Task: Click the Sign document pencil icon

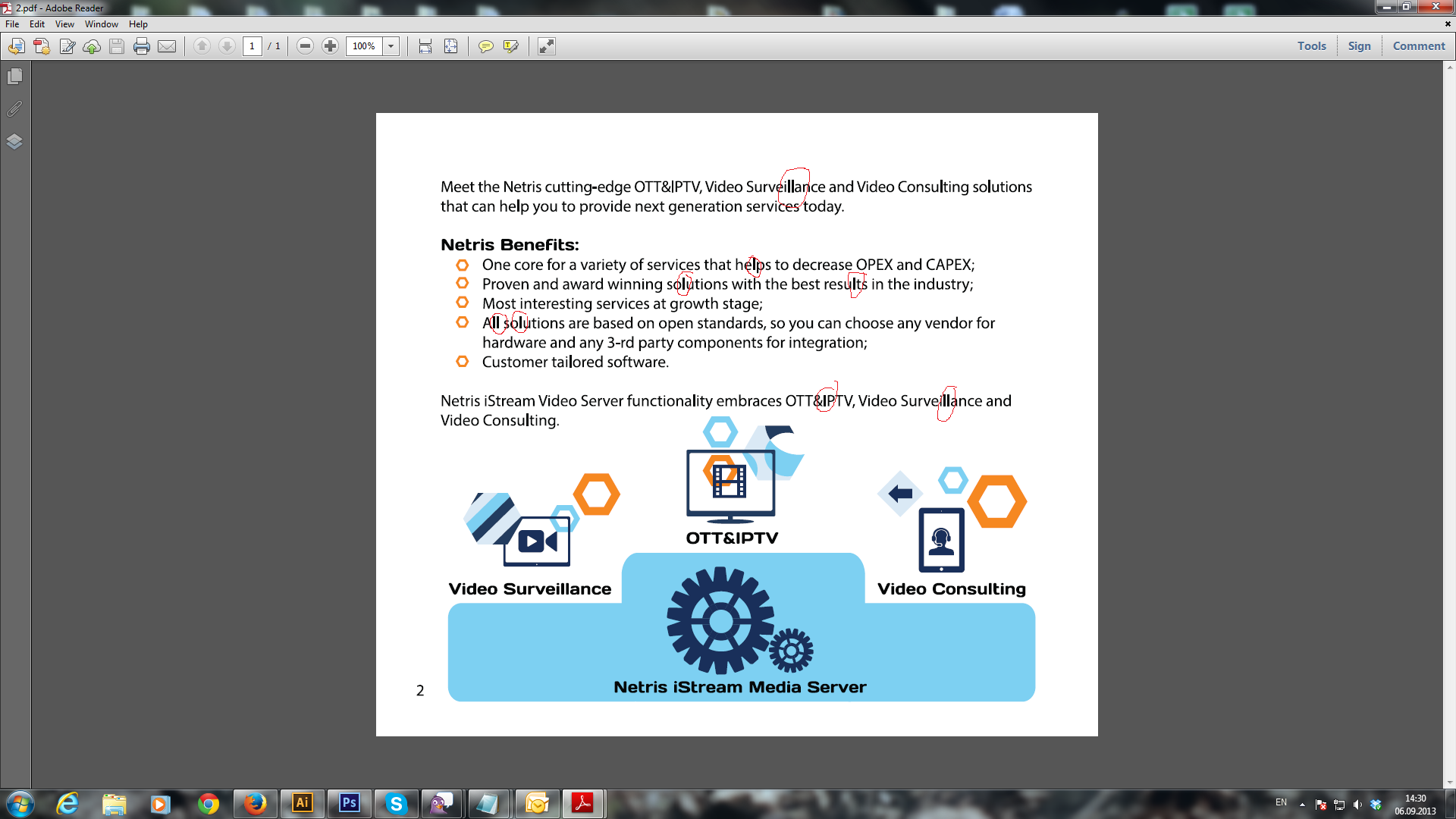Action: click(x=67, y=46)
